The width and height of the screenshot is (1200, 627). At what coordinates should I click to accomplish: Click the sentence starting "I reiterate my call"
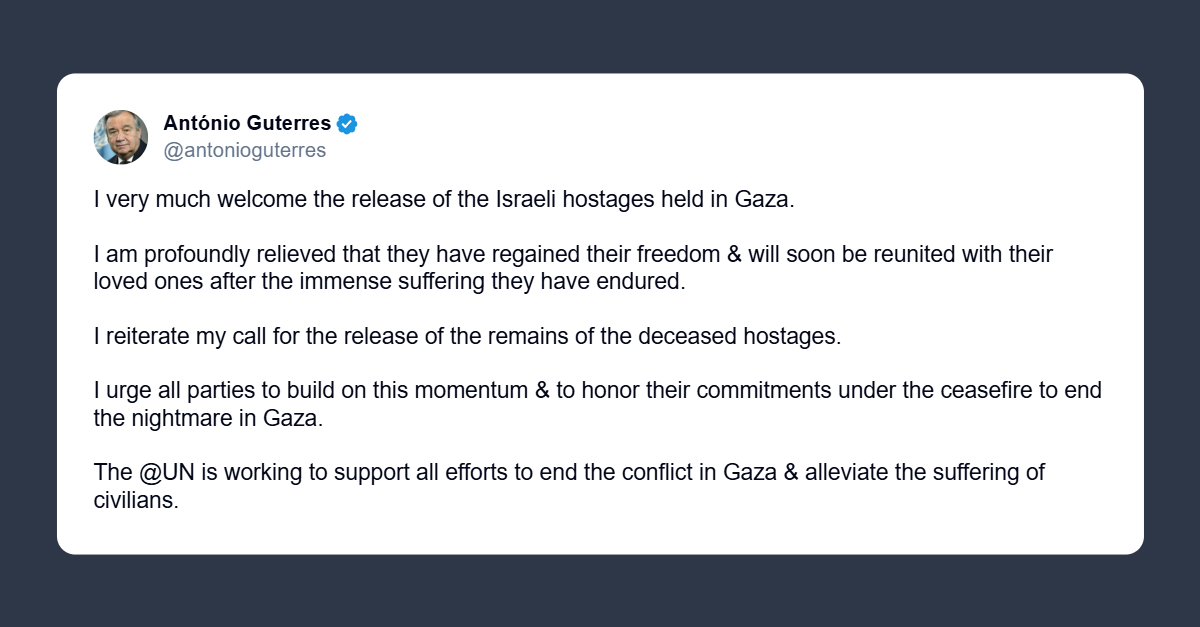pos(468,336)
